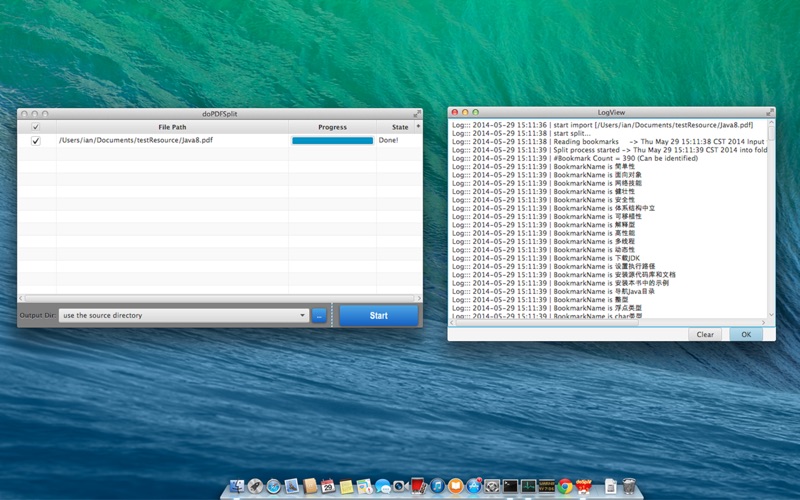800x500 pixels.
Task: Click the blue Start button
Action: click(x=379, y=316)
